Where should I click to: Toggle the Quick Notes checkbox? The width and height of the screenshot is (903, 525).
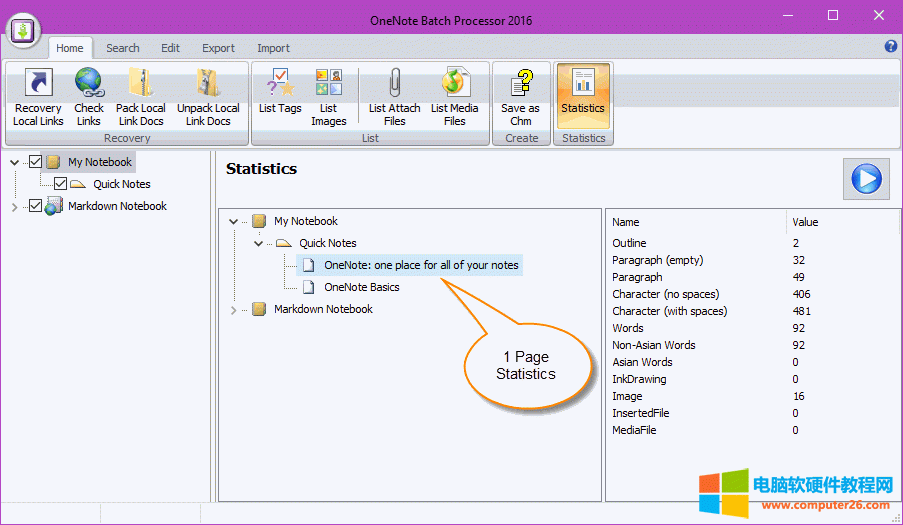tap(60, 184)
